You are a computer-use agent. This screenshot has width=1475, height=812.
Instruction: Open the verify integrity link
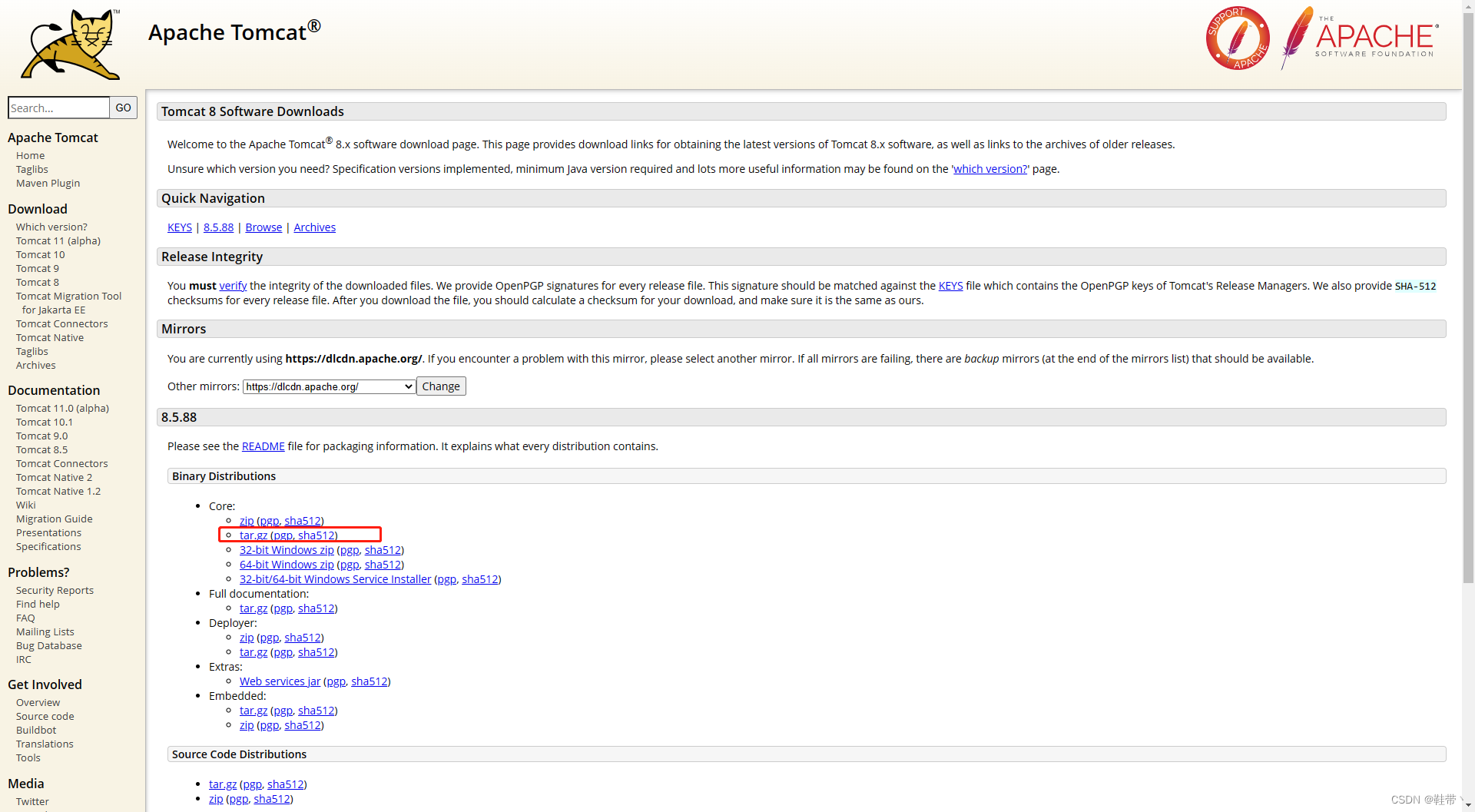[x=233, y=286]
